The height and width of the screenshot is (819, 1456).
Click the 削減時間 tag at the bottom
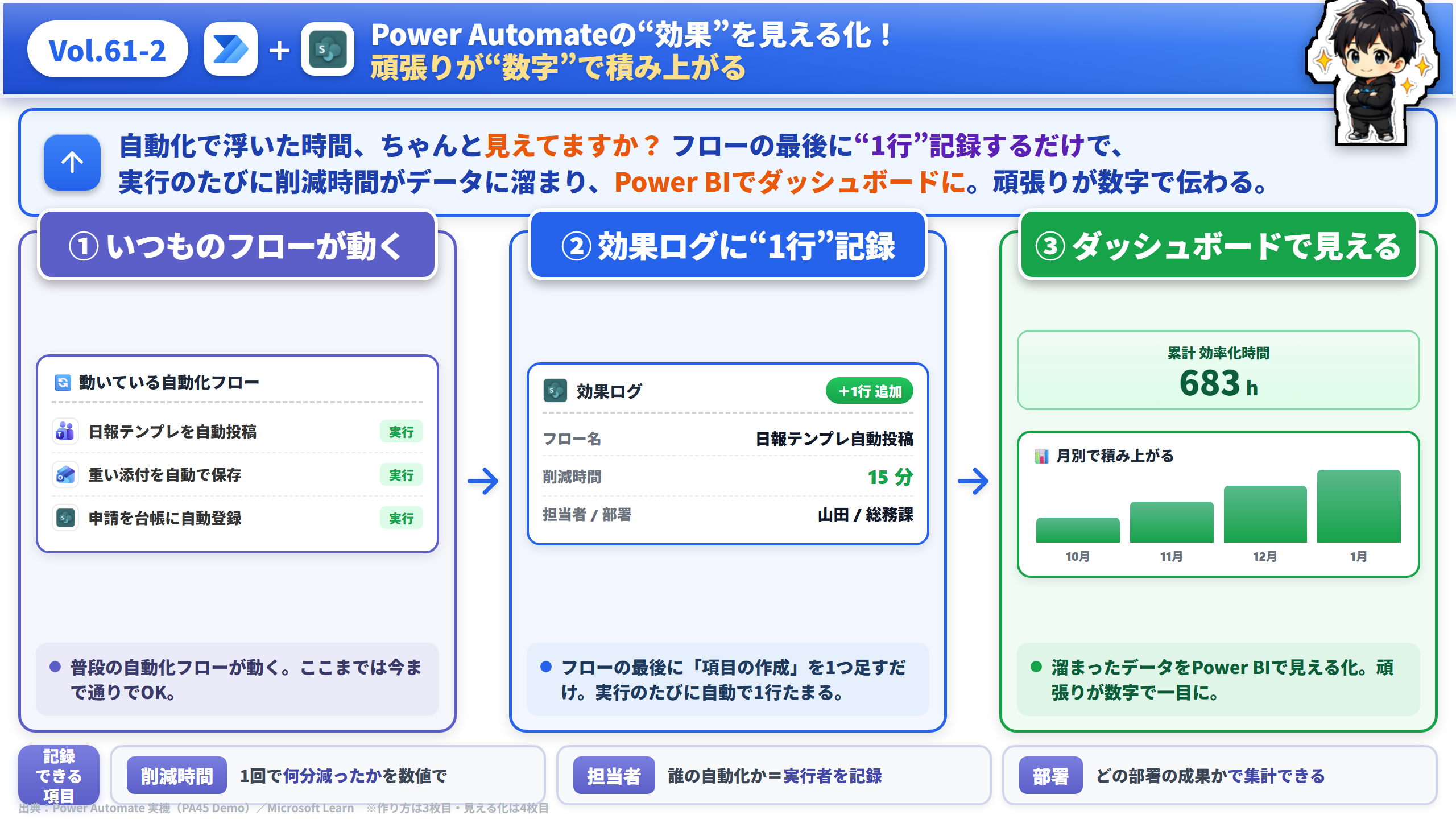(x=176, y=775)
